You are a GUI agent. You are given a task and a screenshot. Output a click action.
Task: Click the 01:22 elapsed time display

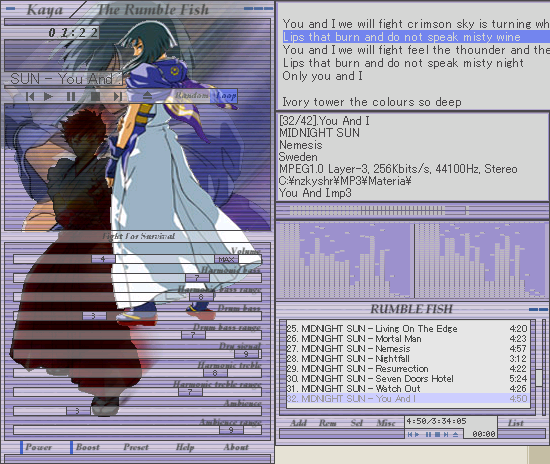coord(73,33)
